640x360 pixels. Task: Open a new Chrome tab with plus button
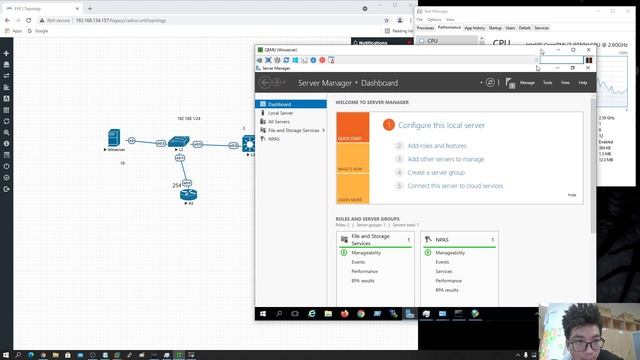coord(90,8)
